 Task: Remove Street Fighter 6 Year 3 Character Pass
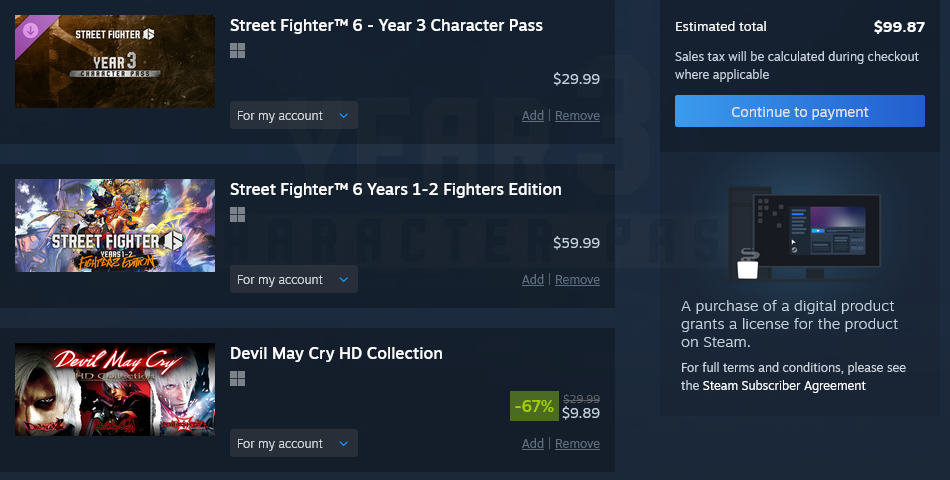point(577,116)
